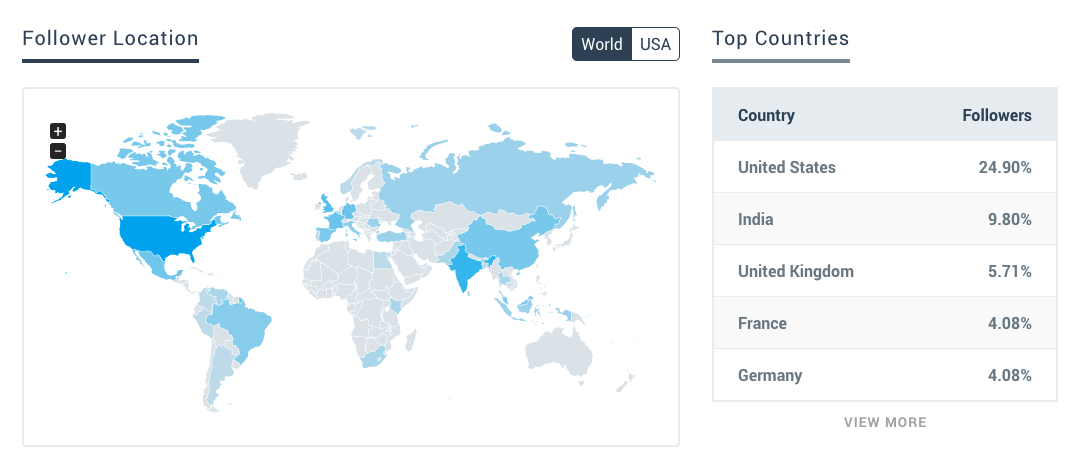
Task: Switch map view to USA
Action: [x=655, y=44]
